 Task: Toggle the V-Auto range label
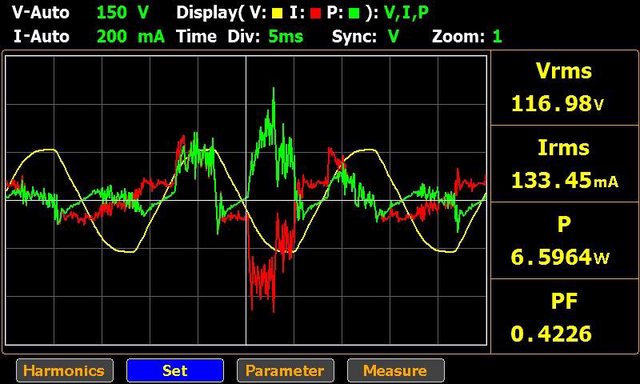(40, 13)
